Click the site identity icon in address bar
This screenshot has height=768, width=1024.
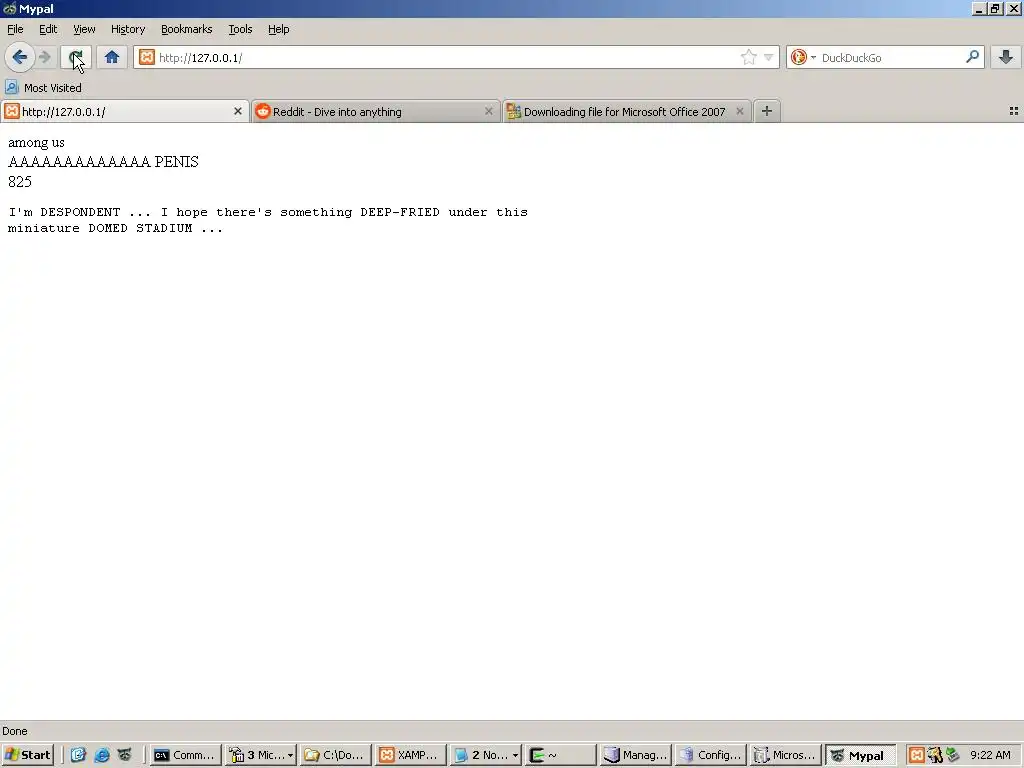click(x=147, y=57)
